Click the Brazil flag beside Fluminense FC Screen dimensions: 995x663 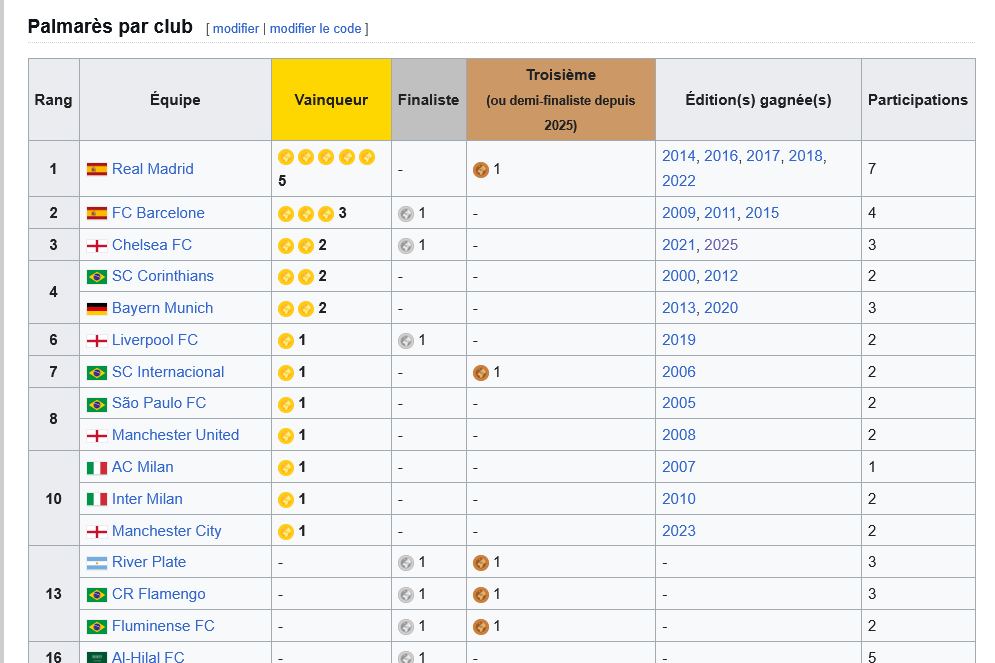[96, 627]
